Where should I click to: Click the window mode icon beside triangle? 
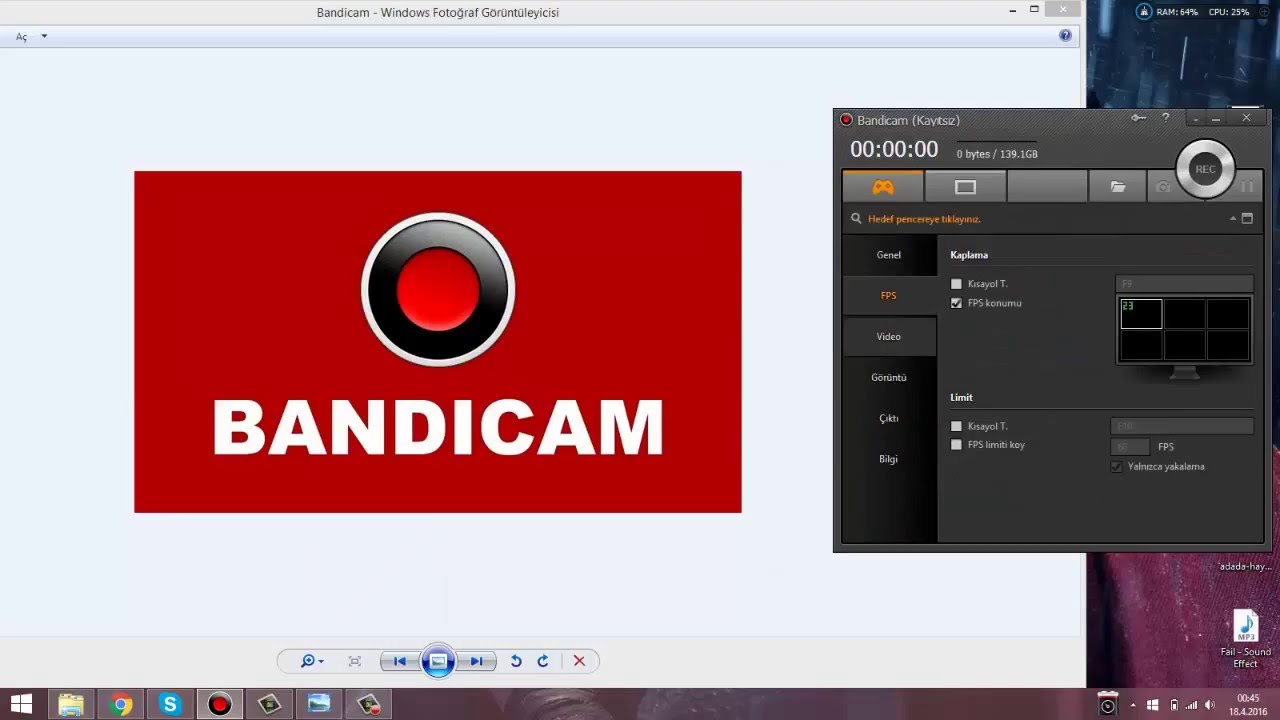1247,218
